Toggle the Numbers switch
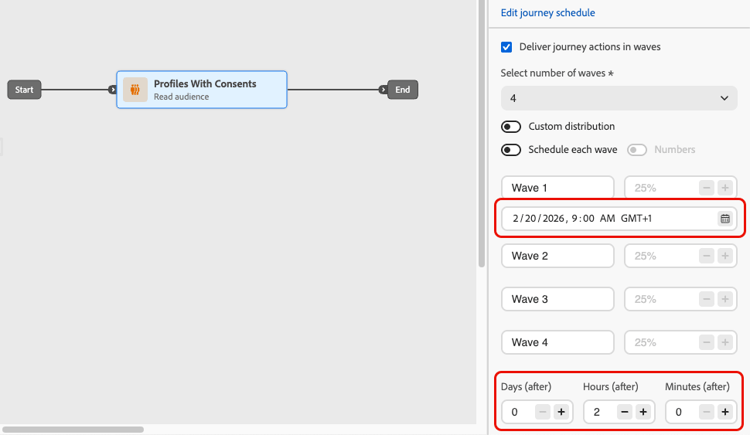Image resolution: width=750 pixels, height=435 pixels. point(636,150)
